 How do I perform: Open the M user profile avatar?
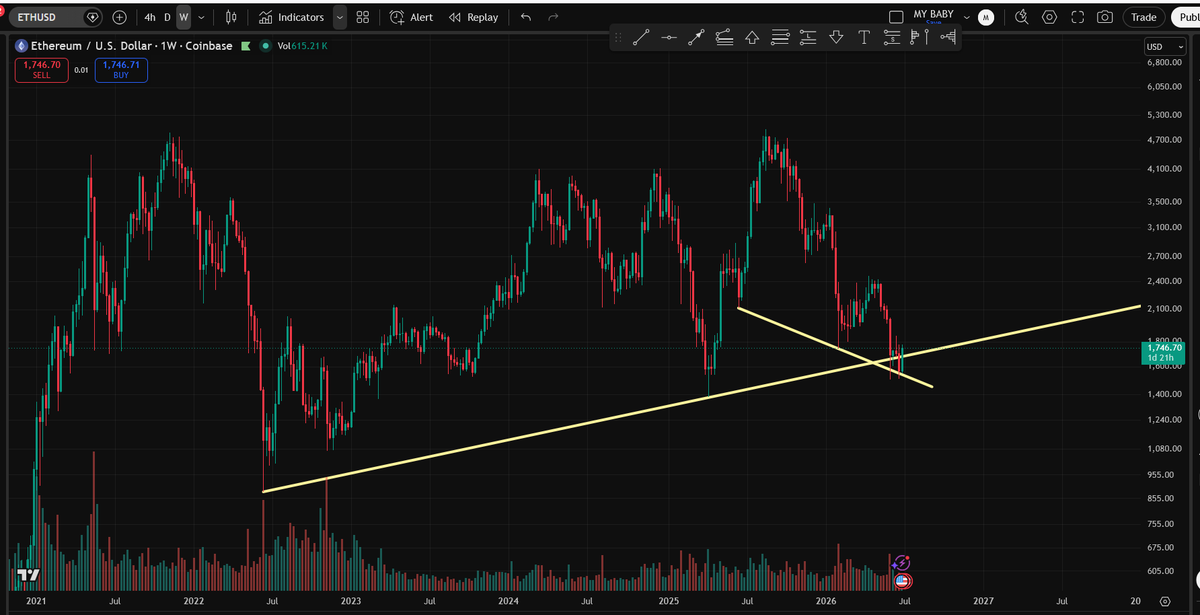point(986,17)
